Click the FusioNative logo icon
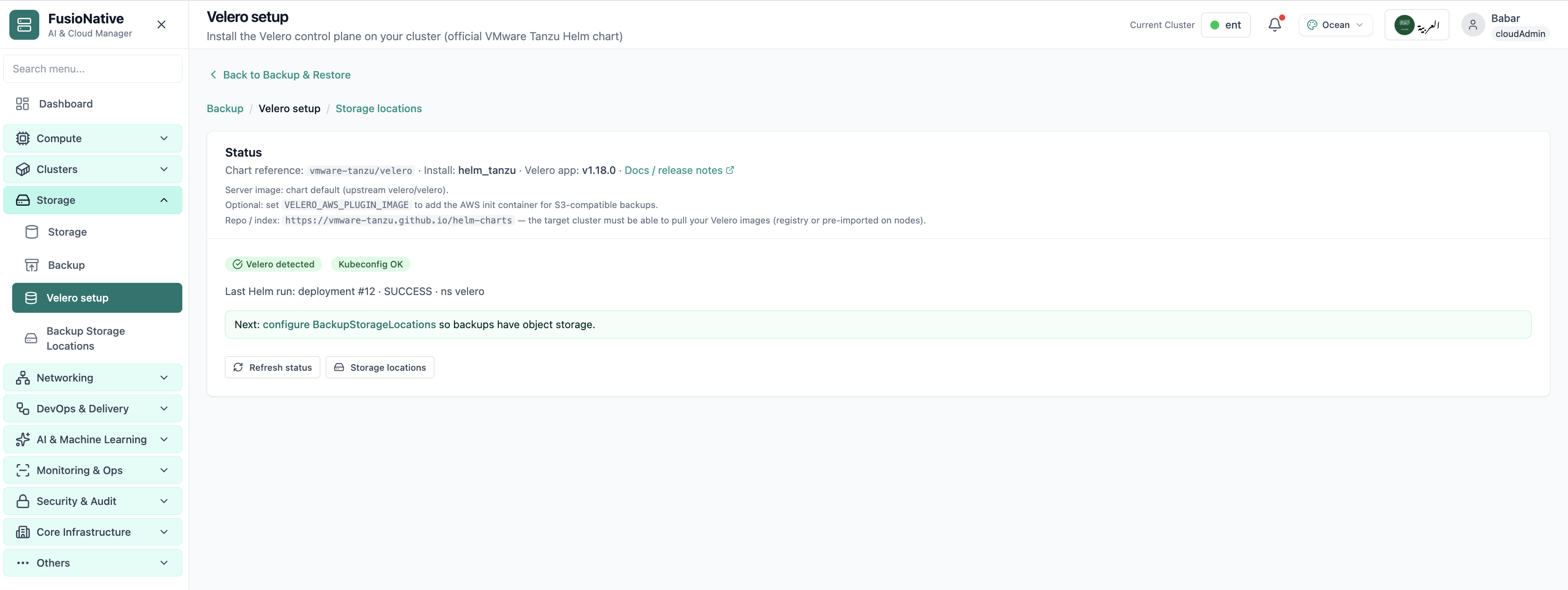This screenshot has height=590, width=1568. [x=24, y=24]
